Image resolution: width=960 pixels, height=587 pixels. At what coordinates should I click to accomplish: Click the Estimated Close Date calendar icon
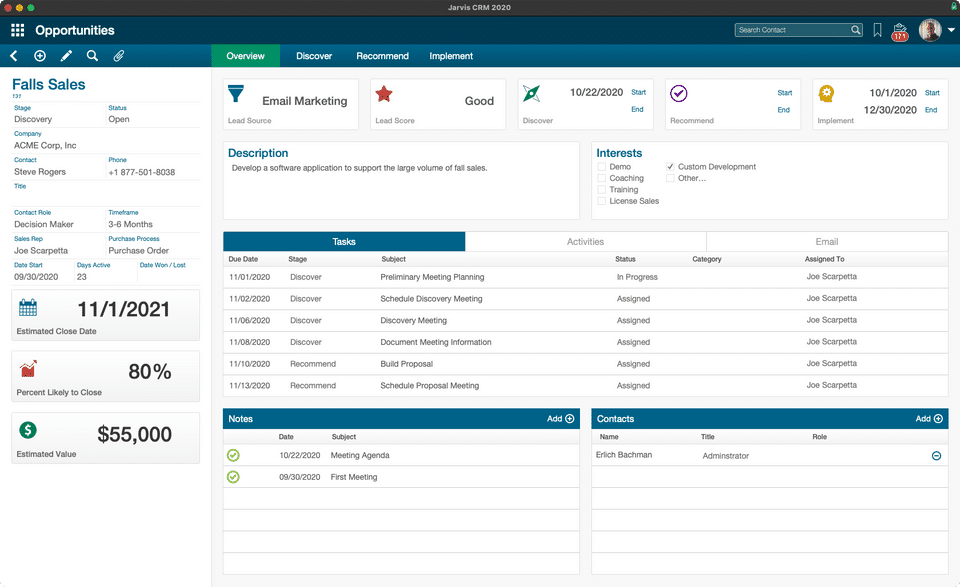28,307
